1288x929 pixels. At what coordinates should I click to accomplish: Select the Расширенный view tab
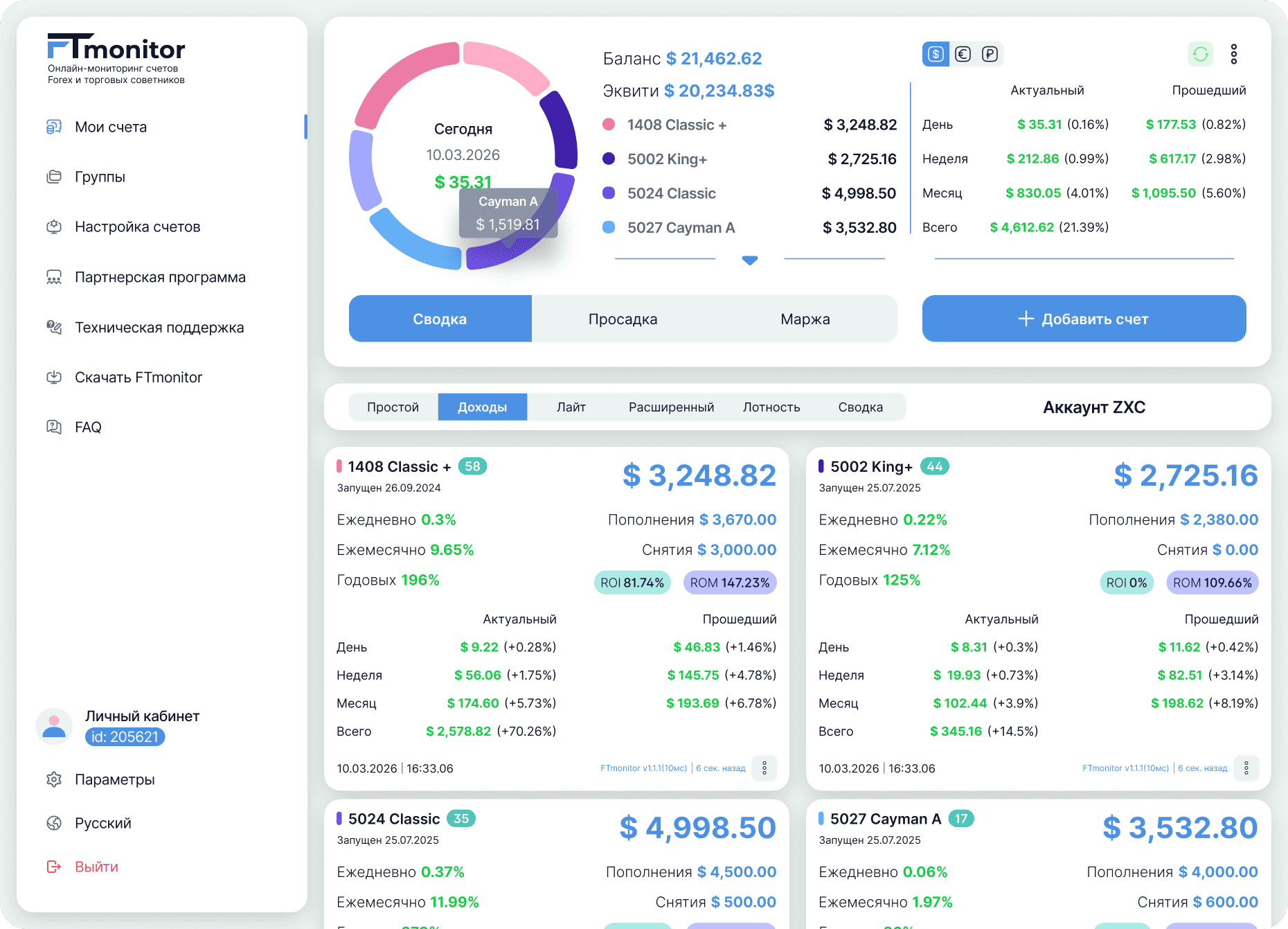point(671,407)
